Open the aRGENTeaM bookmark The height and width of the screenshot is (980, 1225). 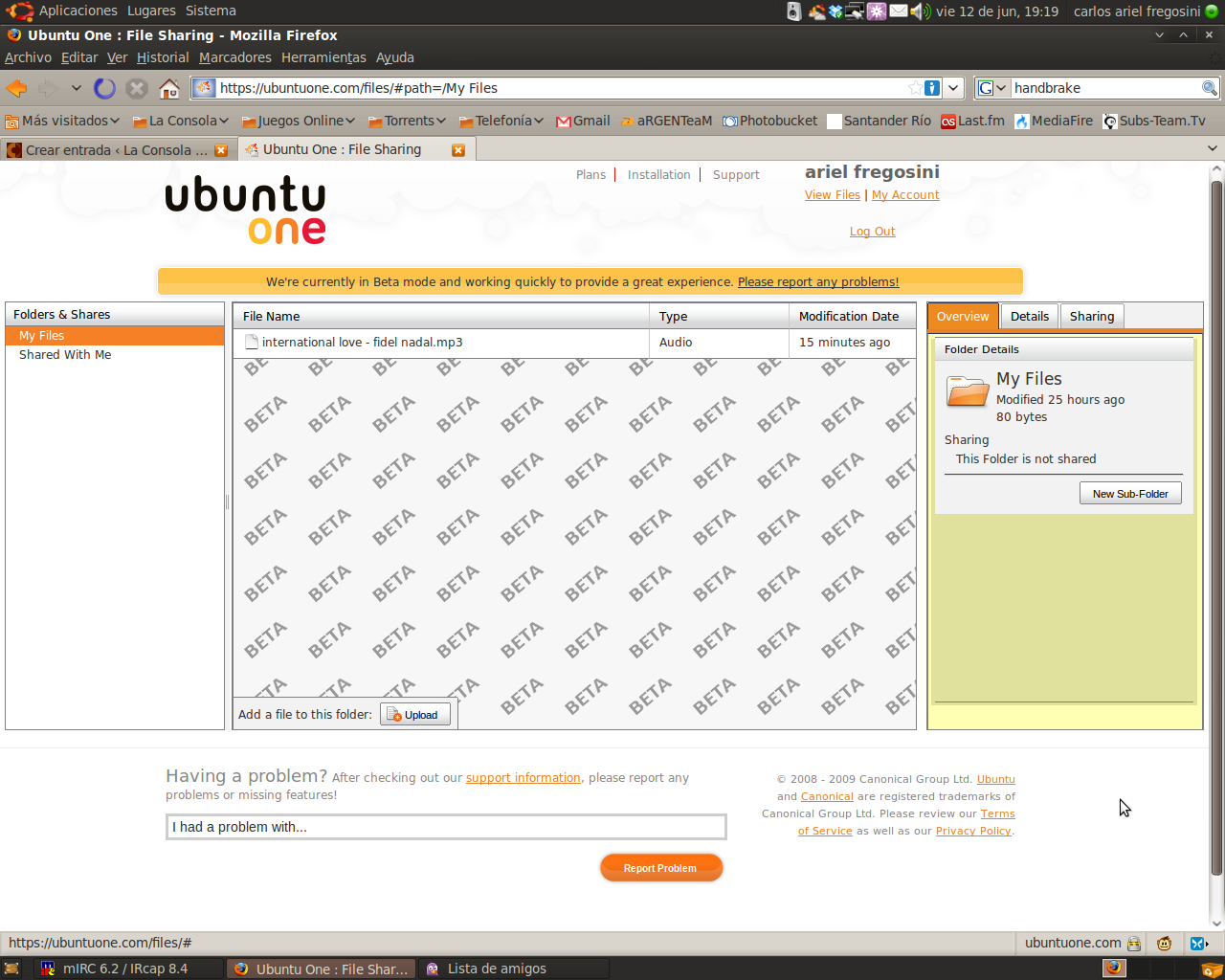coord(666,121)
